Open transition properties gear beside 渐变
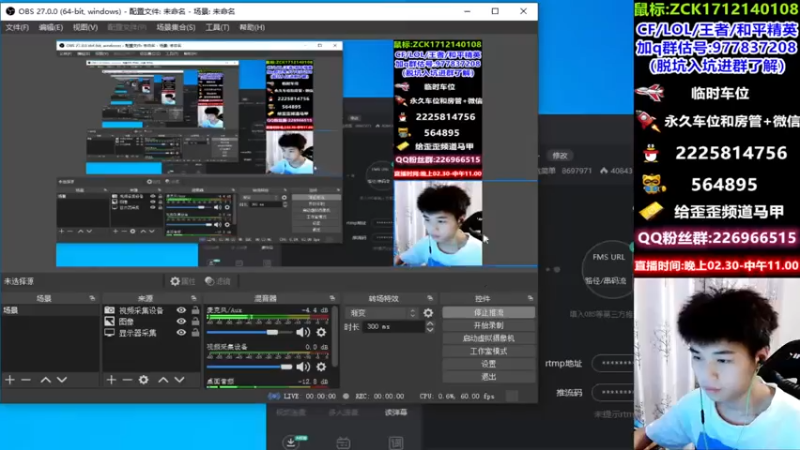The height and width of the screenshot is (450, 800). pyautogui.click(x=428, y=313)
